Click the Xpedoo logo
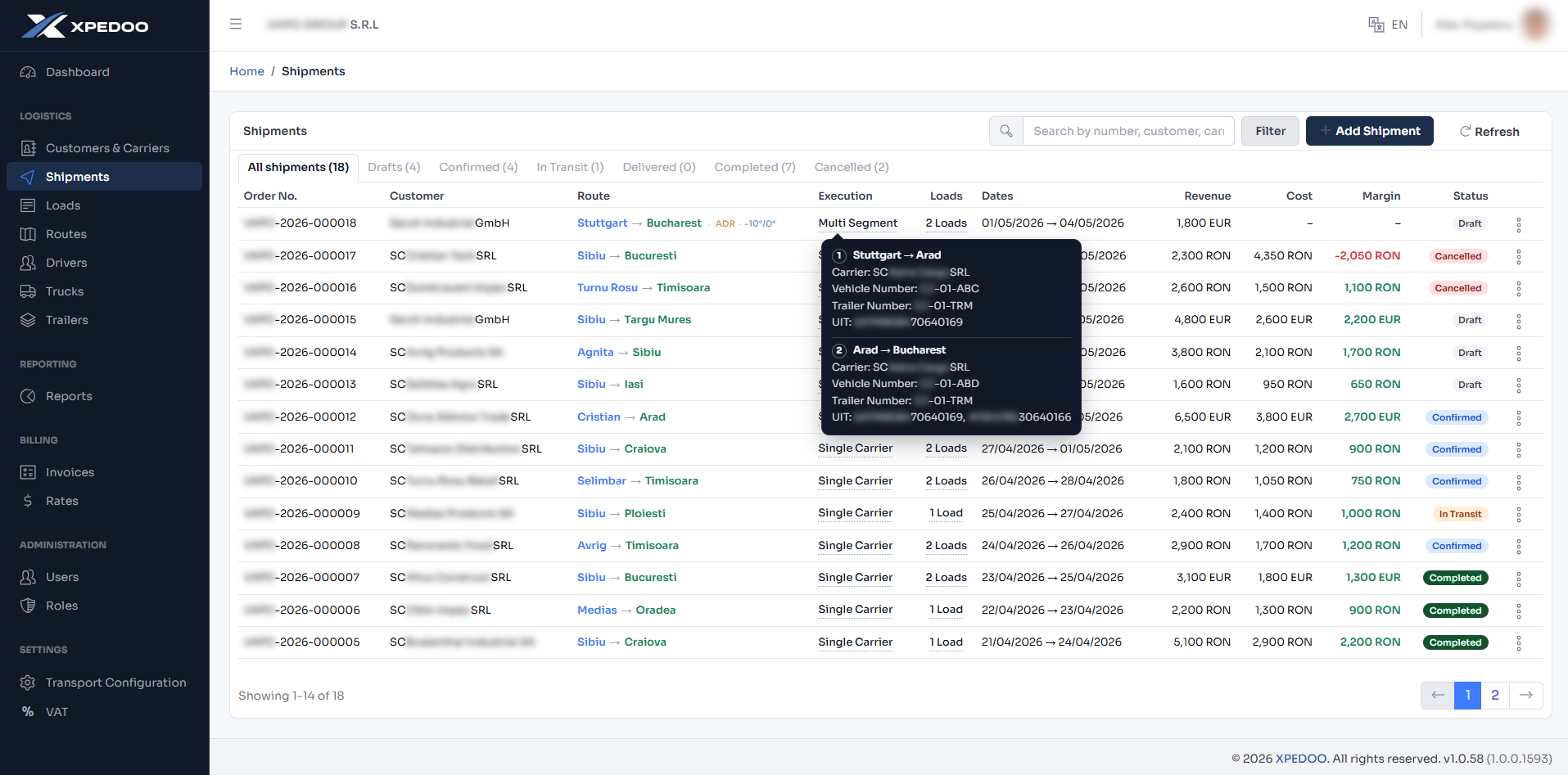Image resolution: width=1568 pixels, height=775 pixels. (85, 25)
